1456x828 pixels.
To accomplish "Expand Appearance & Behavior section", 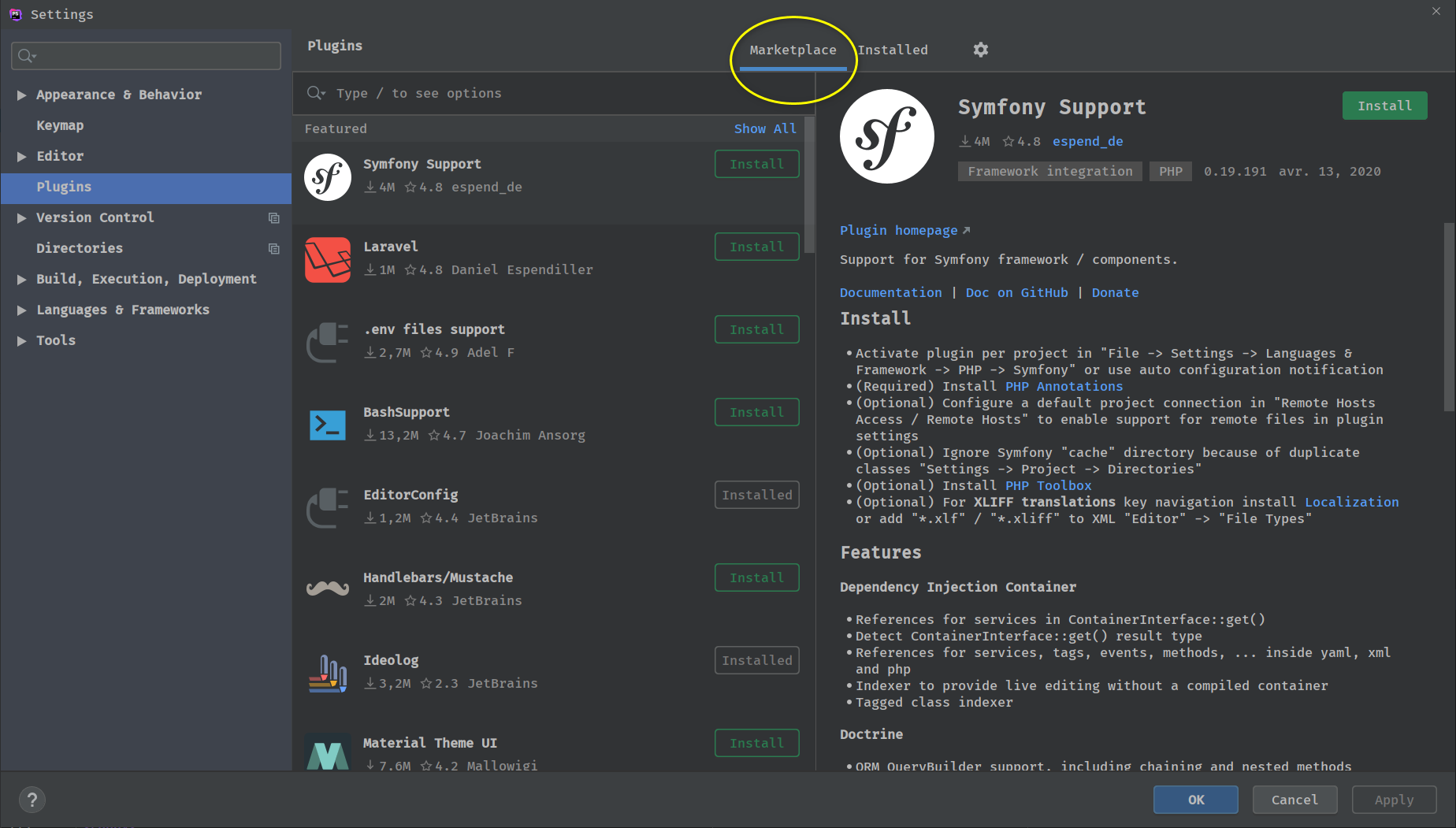I will pyautogui.click(x=21, y=95).
